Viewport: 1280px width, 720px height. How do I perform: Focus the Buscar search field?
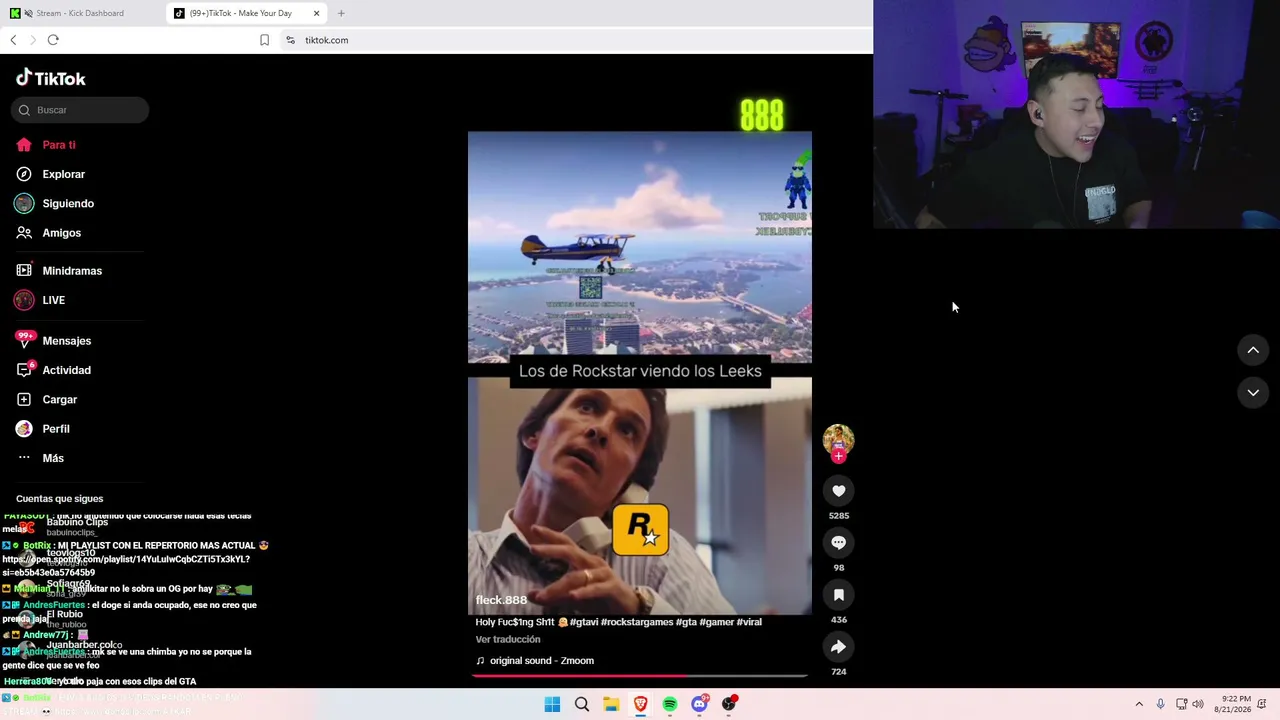80,110
